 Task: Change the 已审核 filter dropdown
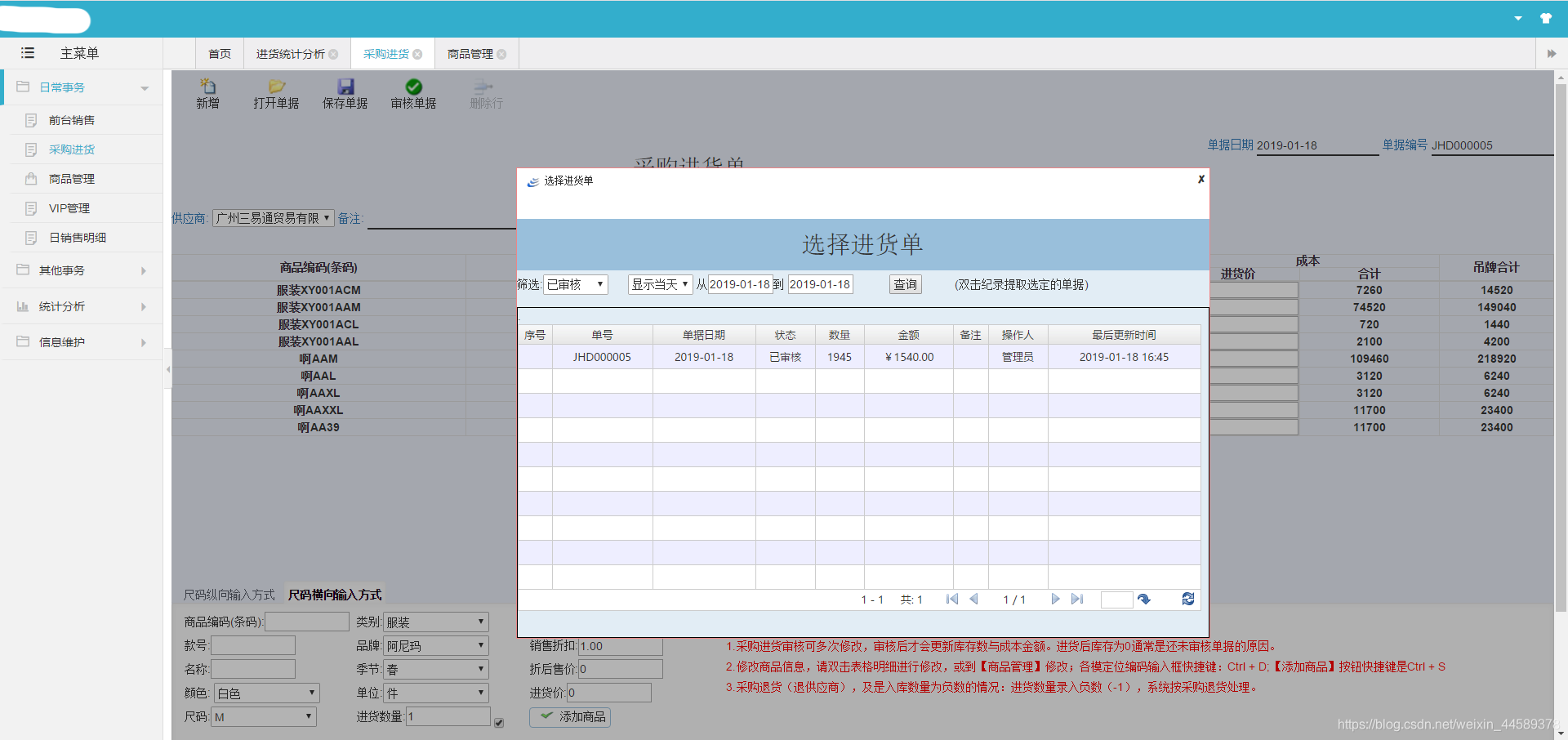pos(576,283)
